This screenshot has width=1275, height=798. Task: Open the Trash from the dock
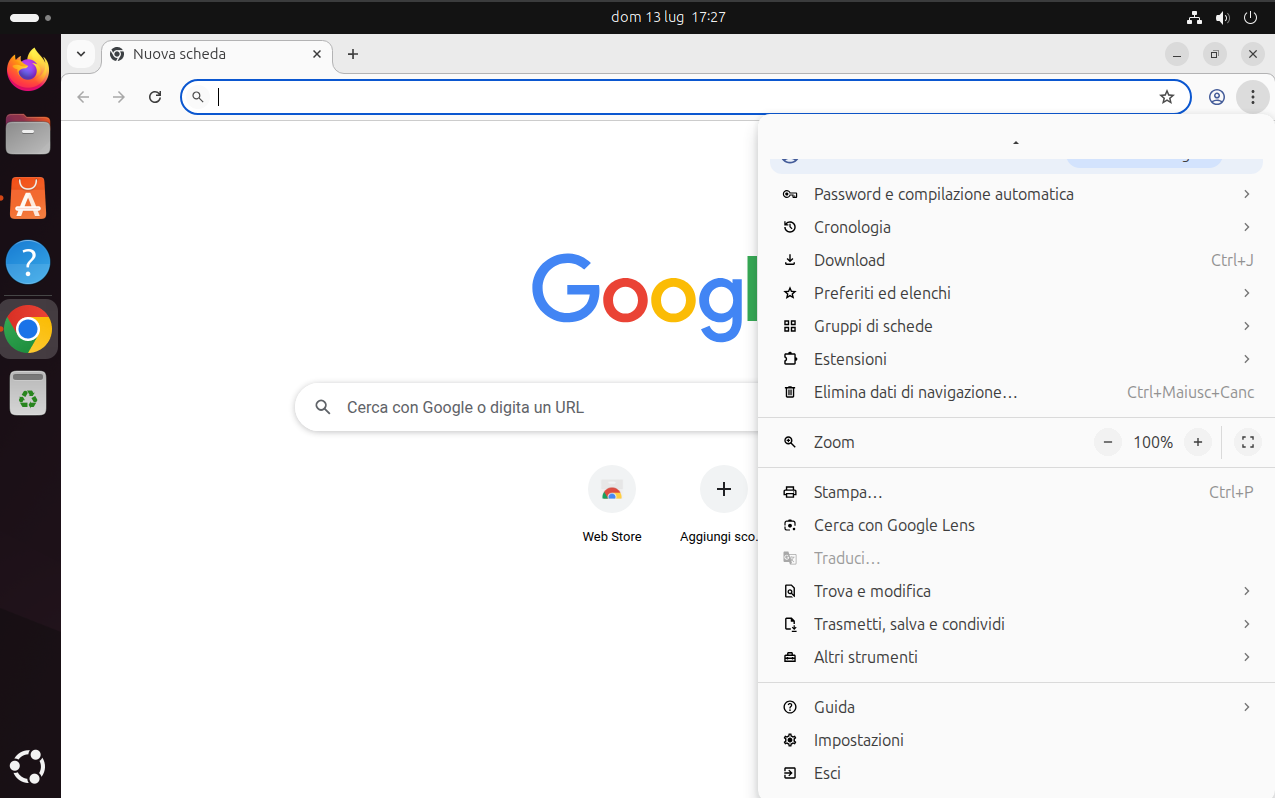pyautogui.click(x=28, y=392)
